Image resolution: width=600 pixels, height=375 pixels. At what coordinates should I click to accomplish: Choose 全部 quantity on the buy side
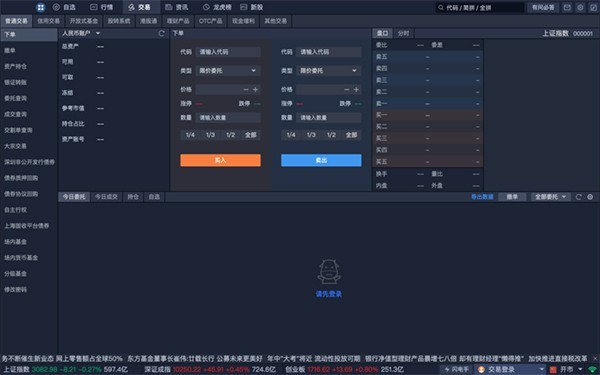click(251, 135)
